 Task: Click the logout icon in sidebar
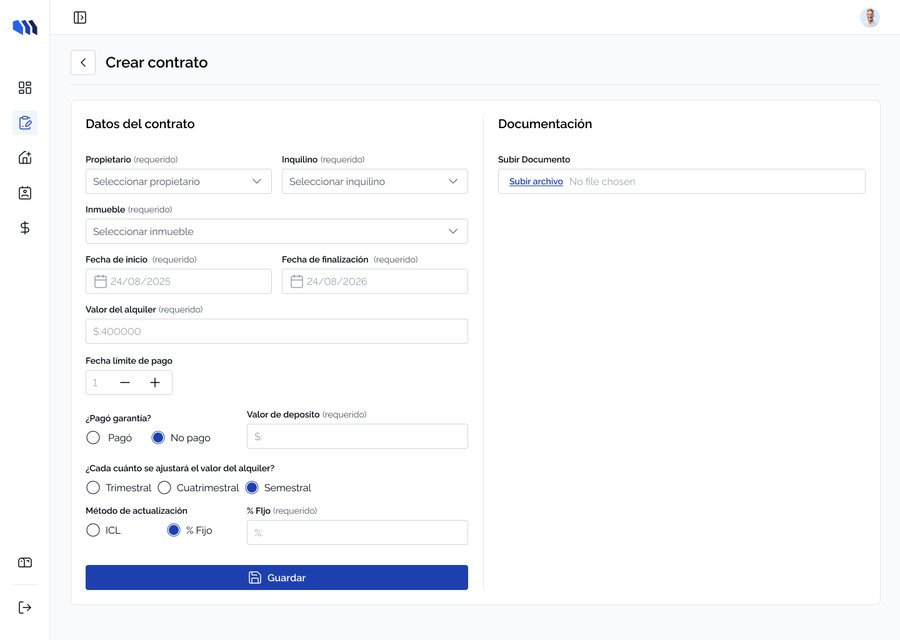pyautogui.click(x=25, y=607)
